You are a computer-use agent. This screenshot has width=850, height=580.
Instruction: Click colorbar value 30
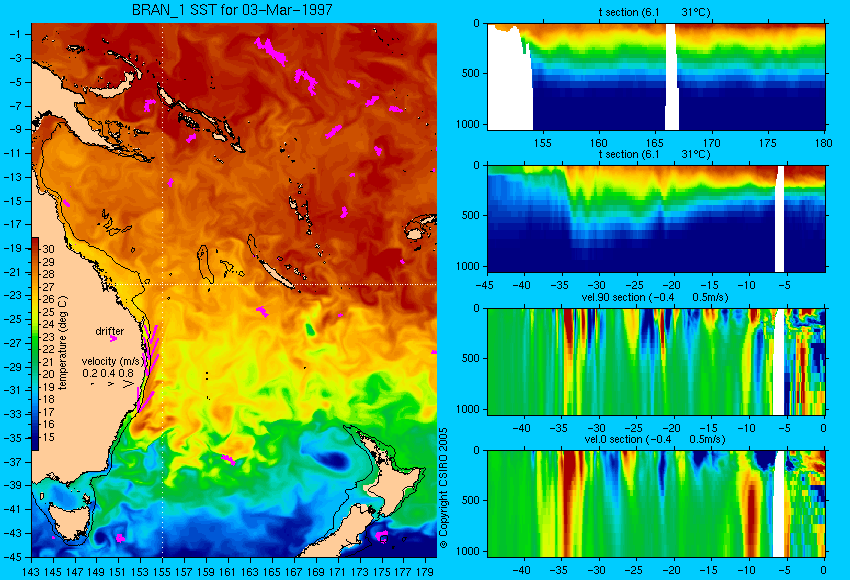tap(49, 249)
